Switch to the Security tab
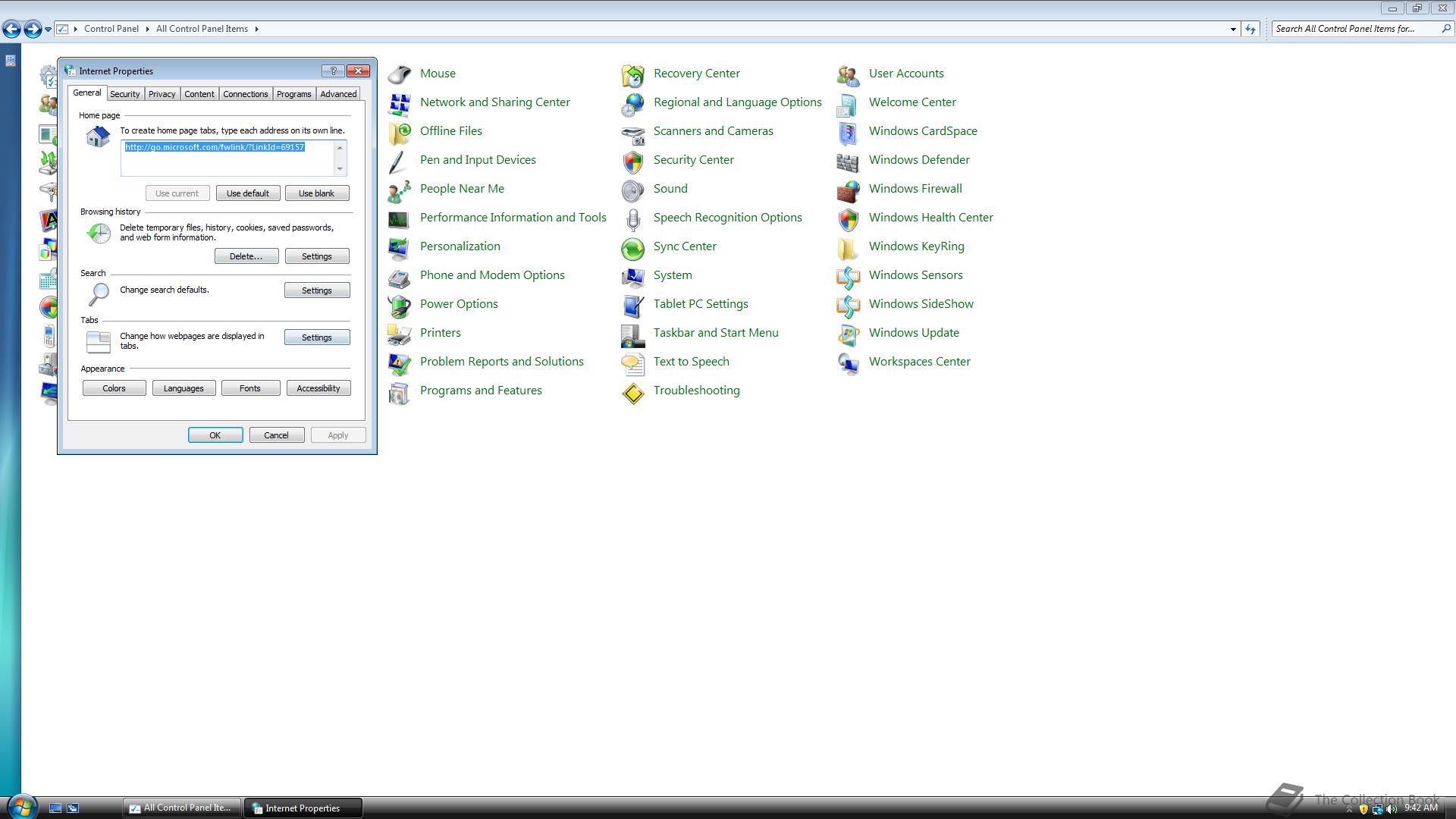The height and width of the screenshot is (819, 1456). pyautogui.click(x=124, y=94)
